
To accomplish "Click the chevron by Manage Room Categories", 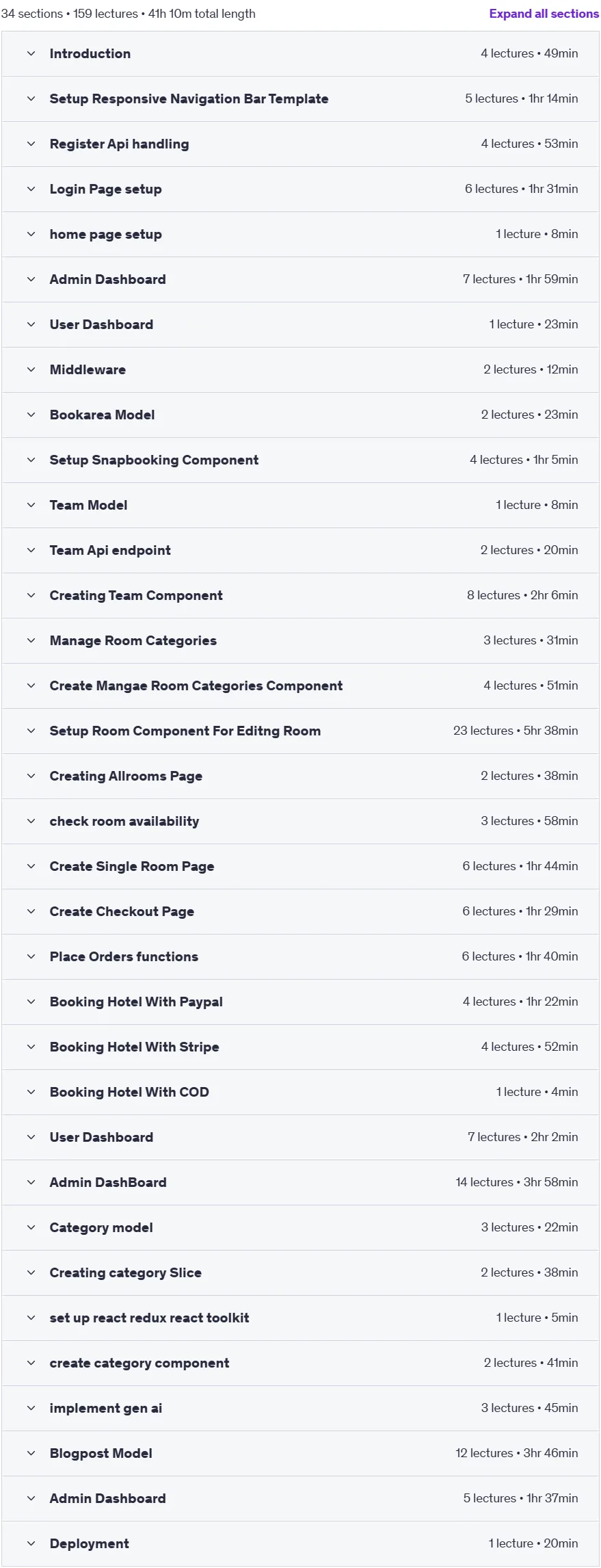I will [31, 640].
